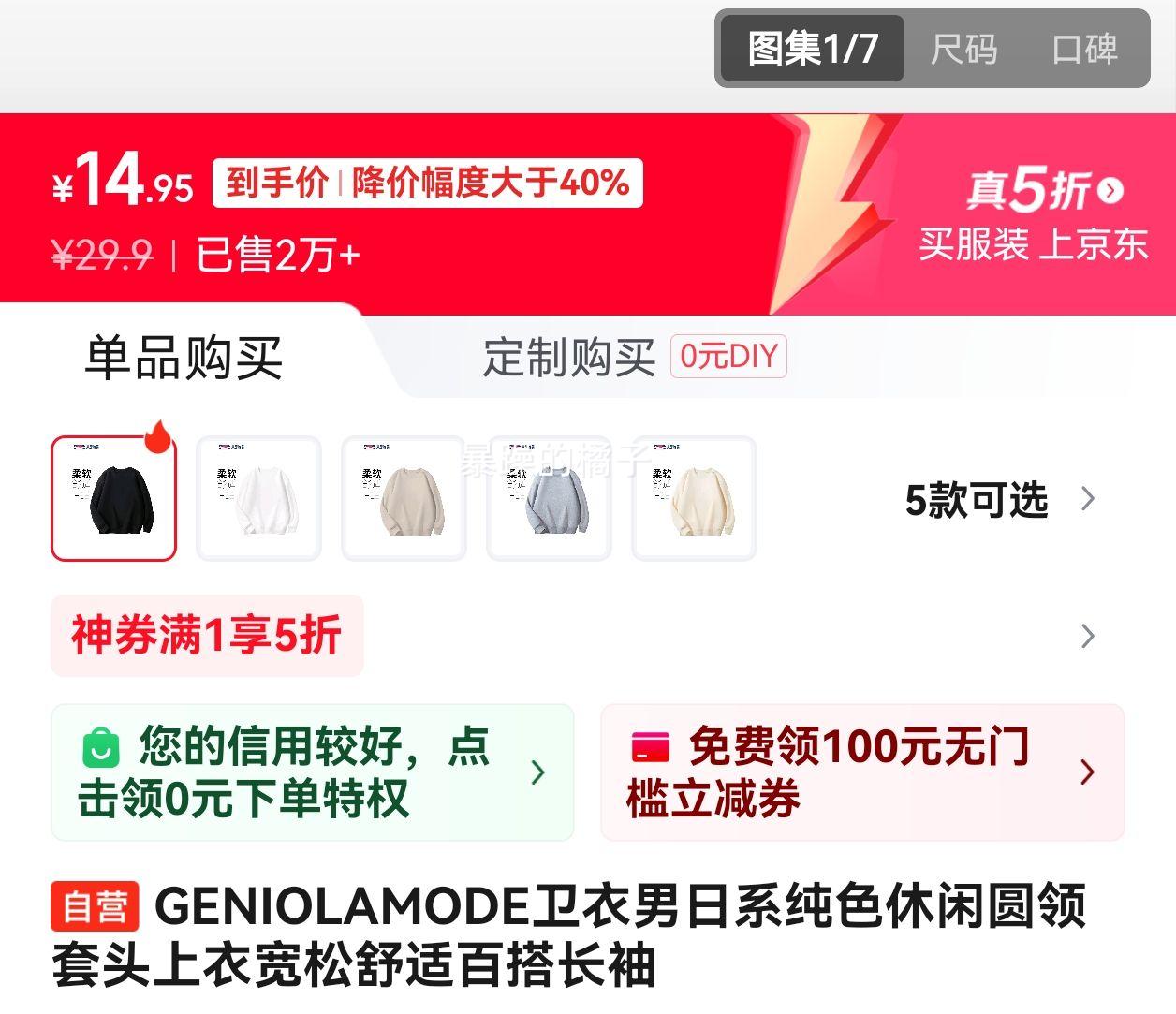Open the green arrow on credit privilege card
The height and width of the screenshot is (1014, 1176).
537,772
